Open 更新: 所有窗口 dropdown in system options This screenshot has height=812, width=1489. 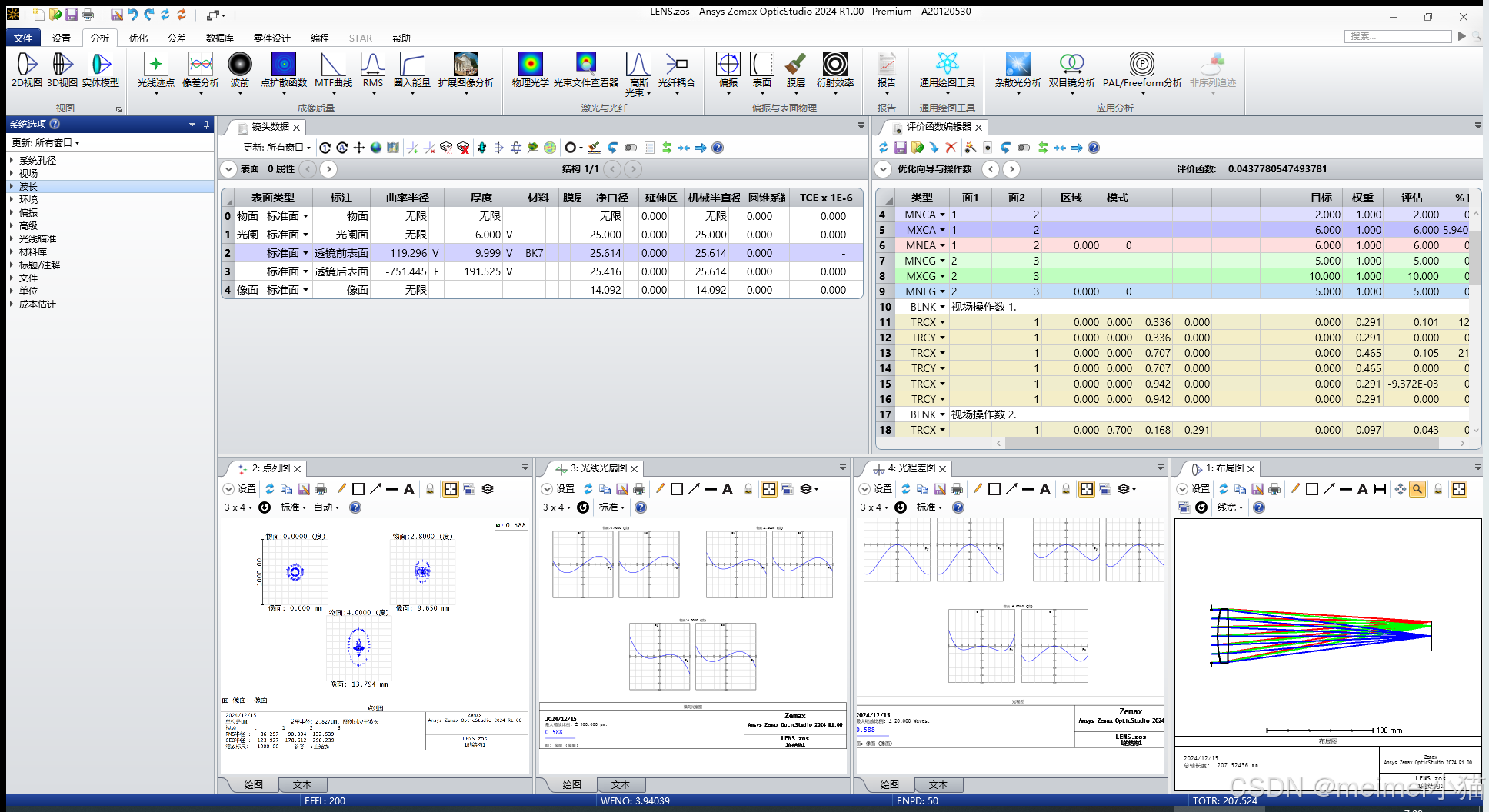[45, 143]
